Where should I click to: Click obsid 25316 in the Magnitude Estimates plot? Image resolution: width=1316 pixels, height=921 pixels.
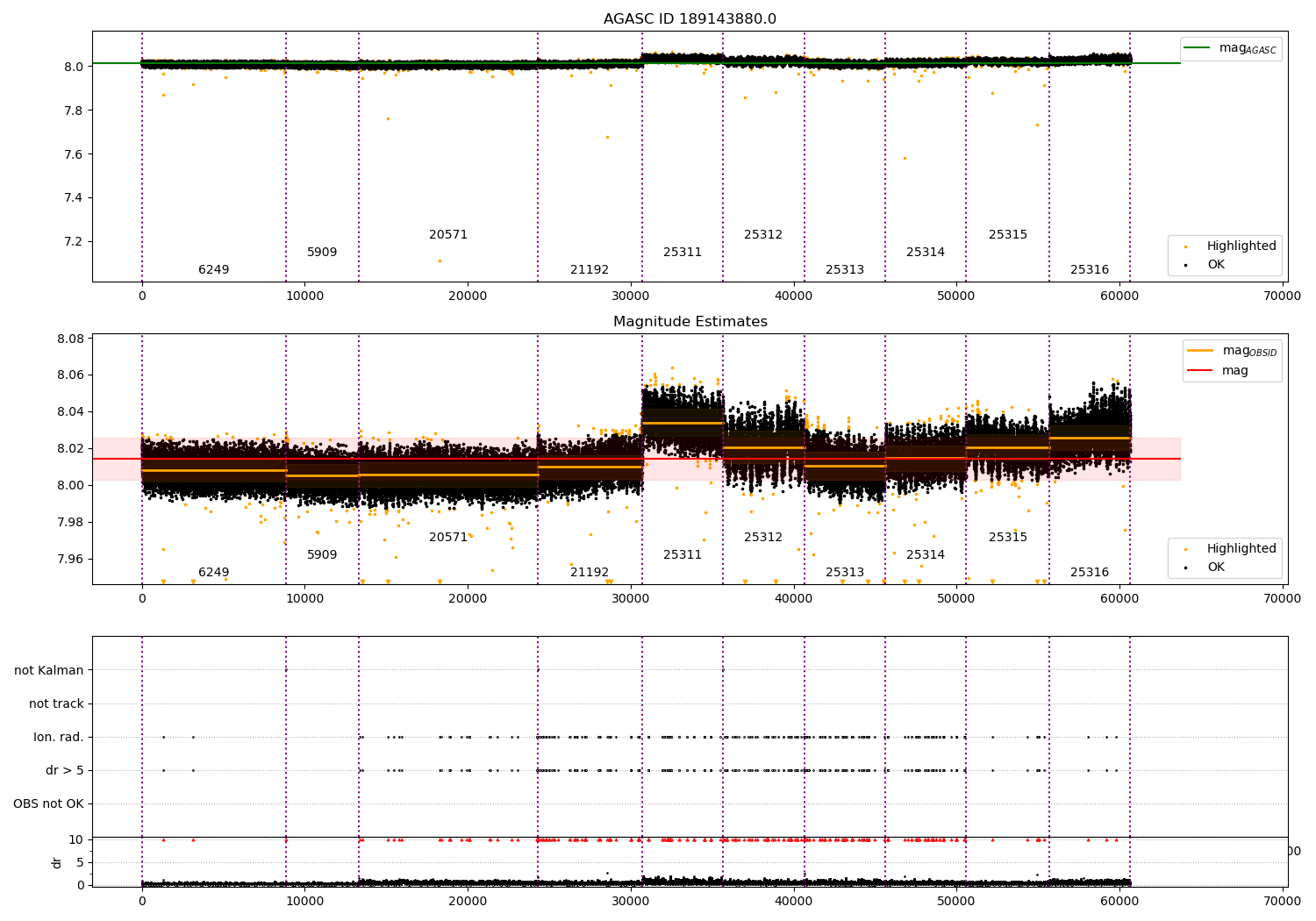click(1090, 573)
